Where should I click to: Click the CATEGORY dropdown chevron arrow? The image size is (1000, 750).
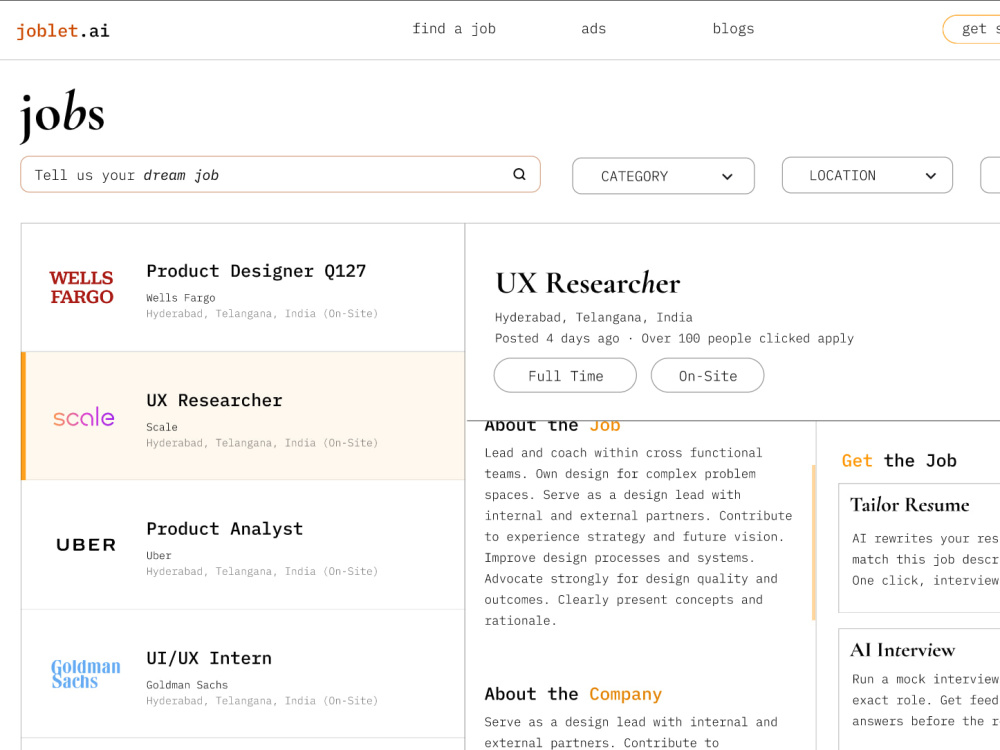727,177
